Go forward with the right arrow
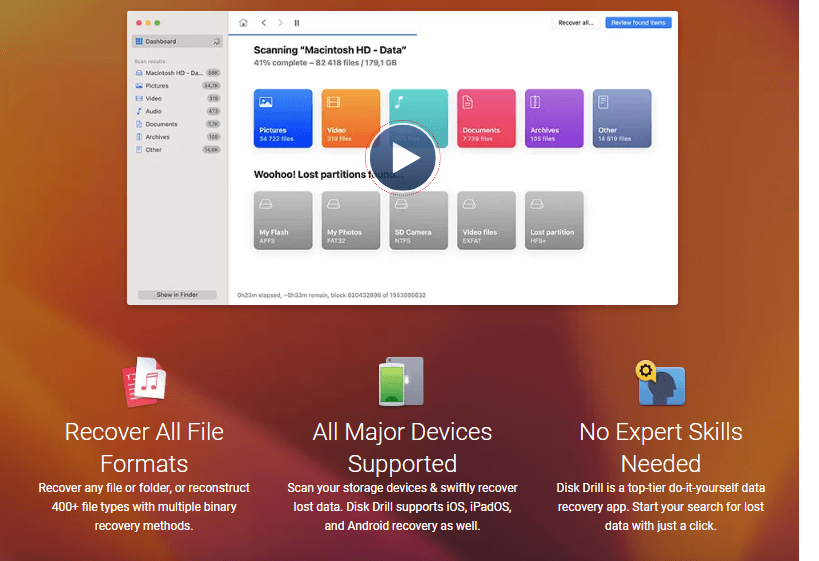Screen dimensions: 819x561 [x=280, y=22]
